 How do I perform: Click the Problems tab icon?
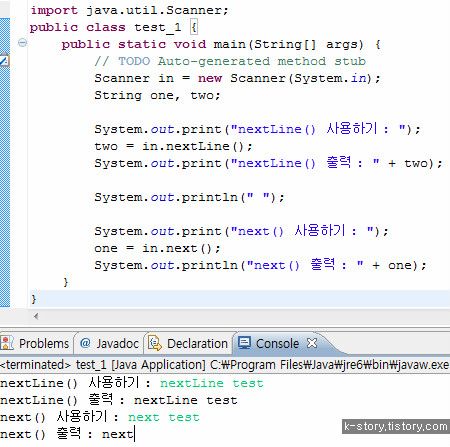(7, 343)
